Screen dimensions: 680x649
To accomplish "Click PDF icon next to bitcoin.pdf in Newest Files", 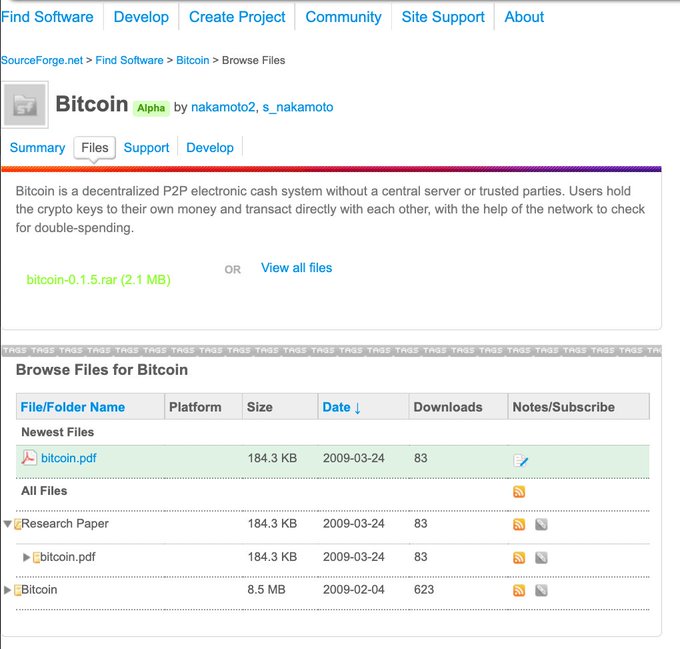I will (29, 457).
